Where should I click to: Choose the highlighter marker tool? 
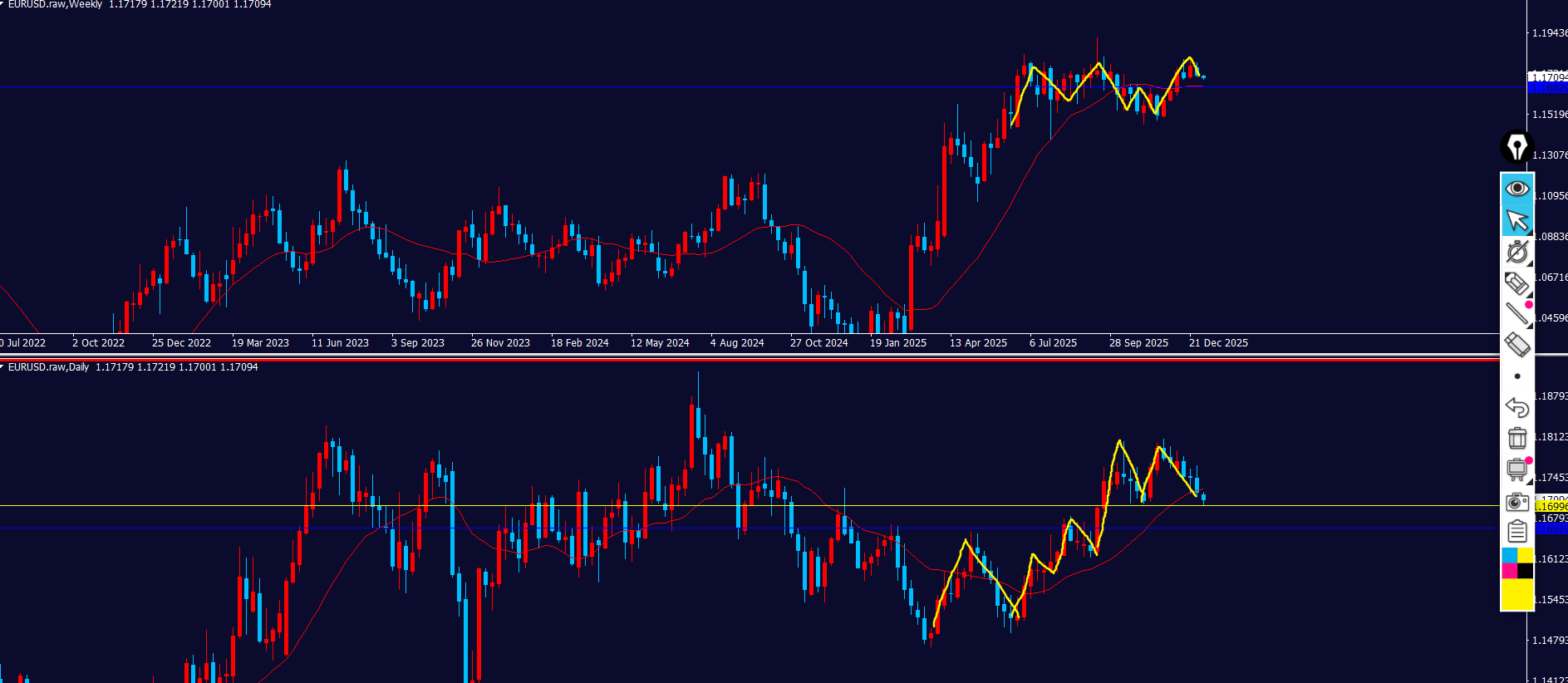1516,283
